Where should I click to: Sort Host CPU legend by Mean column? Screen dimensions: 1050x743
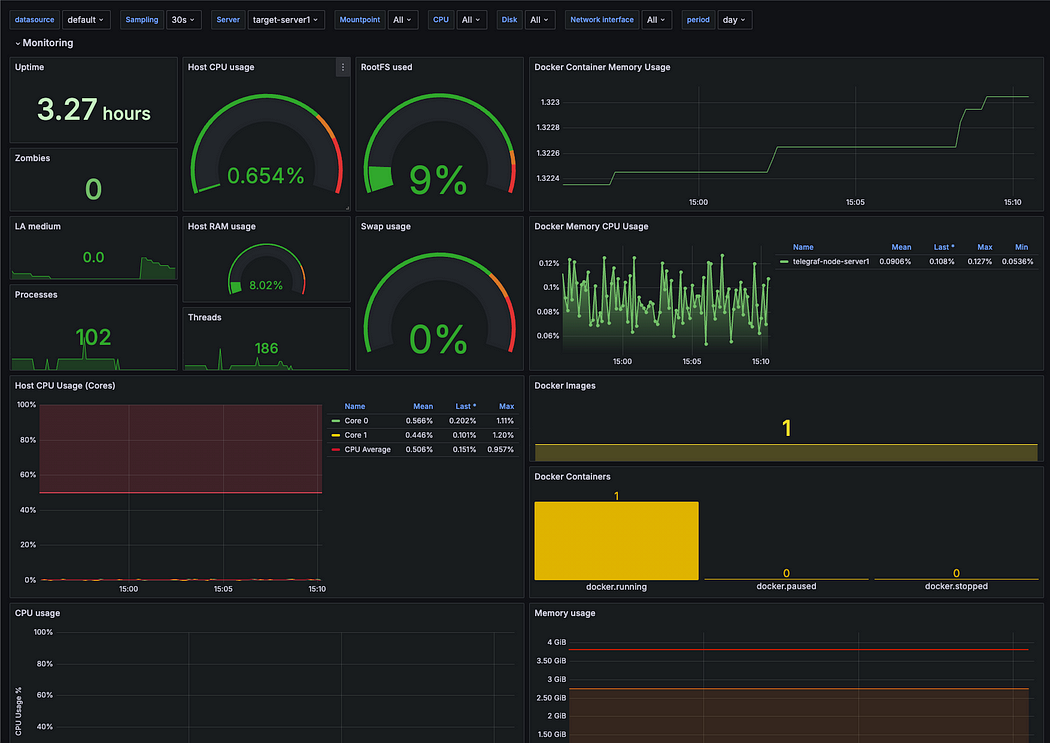423,406
